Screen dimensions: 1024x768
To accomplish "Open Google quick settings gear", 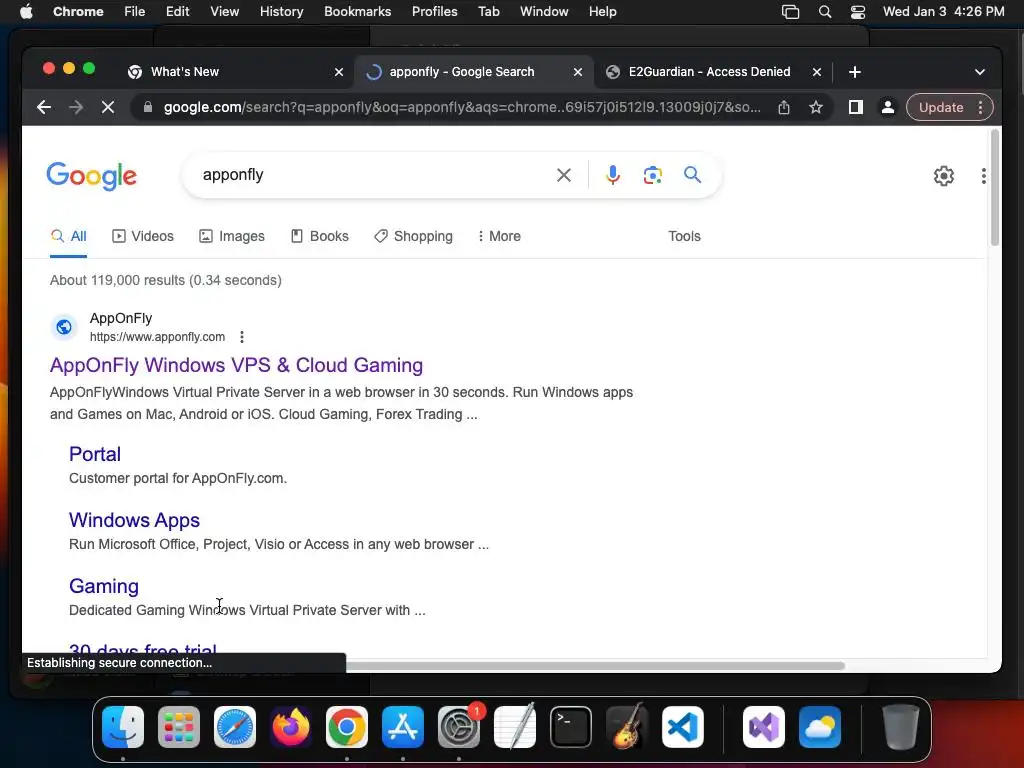I will [x=944, y=176].
